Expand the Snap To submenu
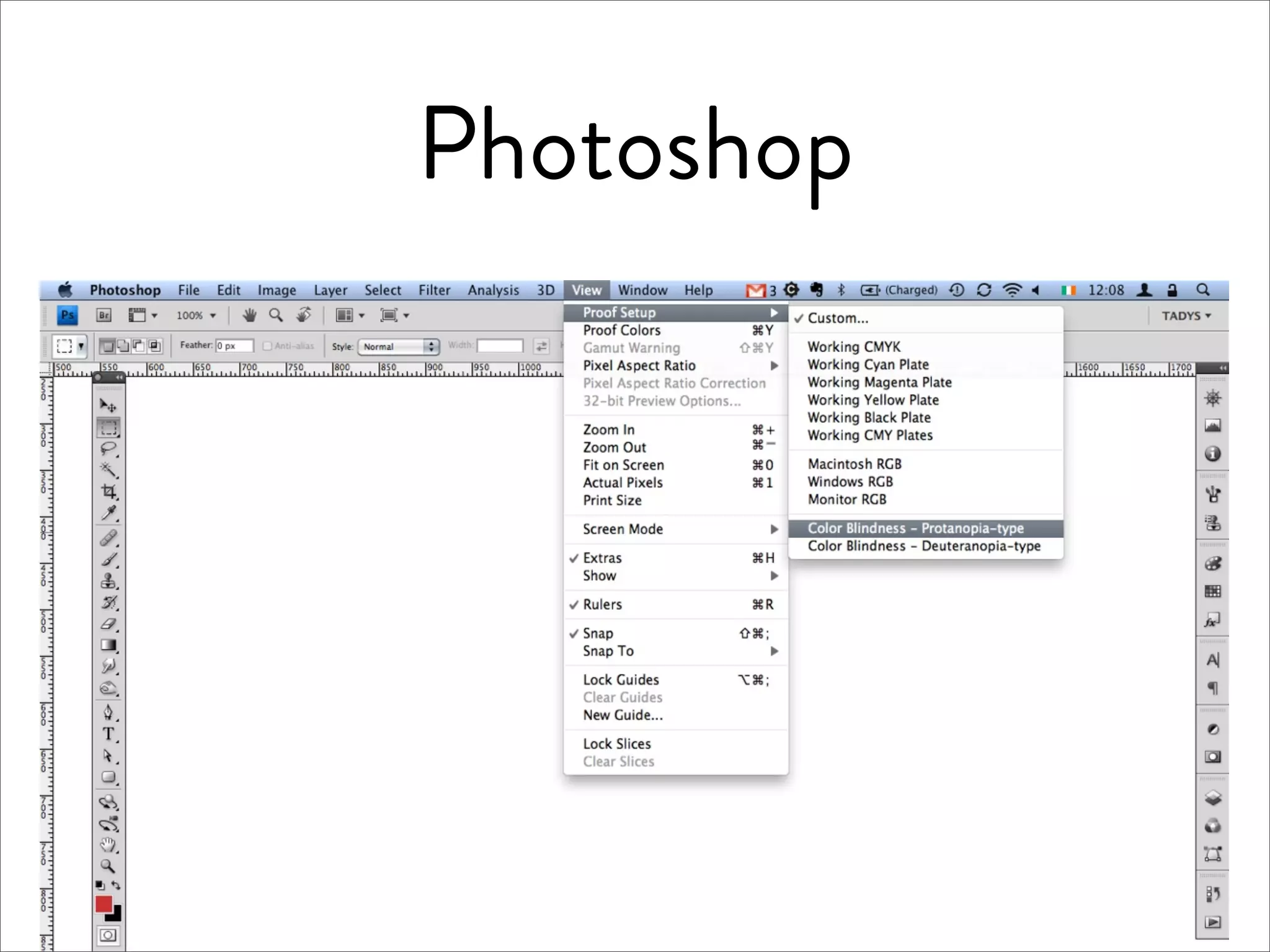1270x952 pixels. click(676, 651)
